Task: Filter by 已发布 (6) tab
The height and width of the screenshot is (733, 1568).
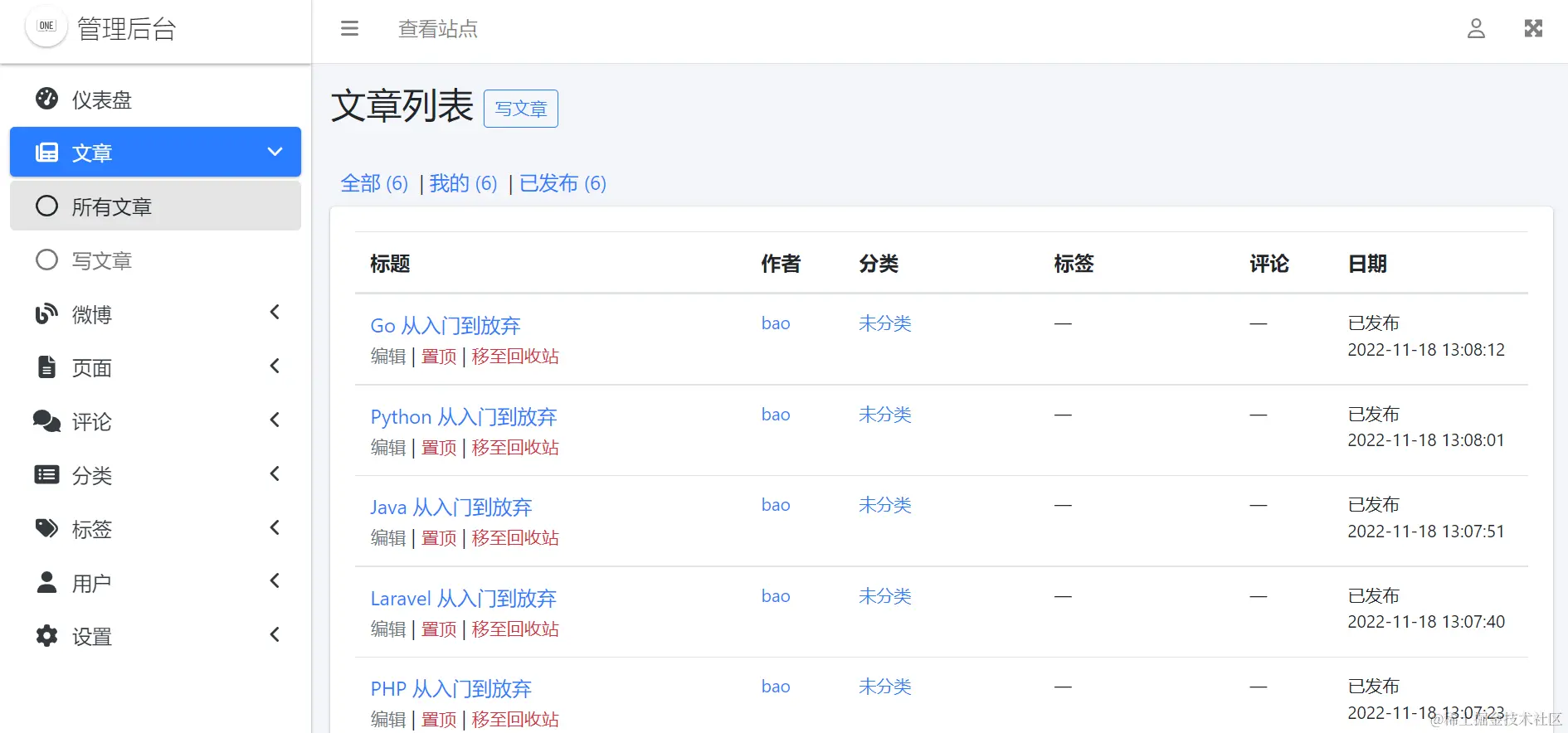Action: (562, 183)
